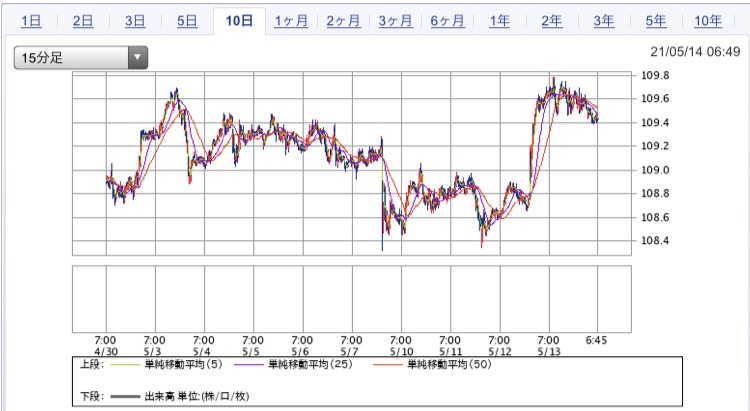Click the 108.4 price axis label
This screenshot has height=411, width=750.
pos(655,241)
